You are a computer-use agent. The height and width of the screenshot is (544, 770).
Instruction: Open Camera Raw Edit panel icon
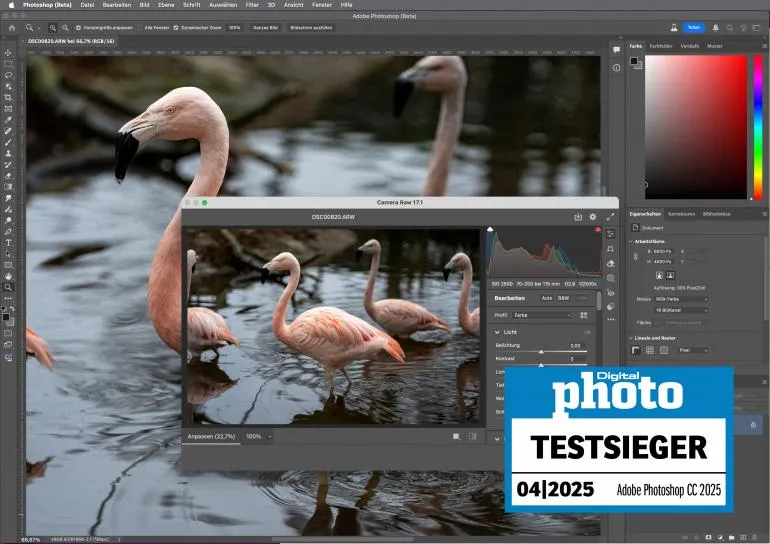(610, 234)
